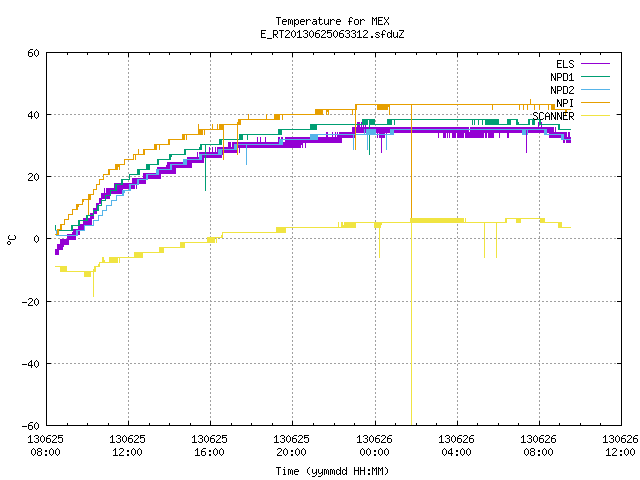Image resolution: width=640 pixels, height=480 pixels.
Task: Click the chart title 'Temperature for MEX'
Action: click(x=332, y=21)
